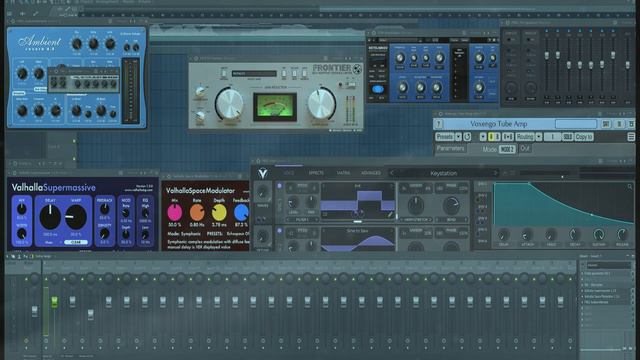Click magnifier icon in Vital envelope display

click(630, 187)
